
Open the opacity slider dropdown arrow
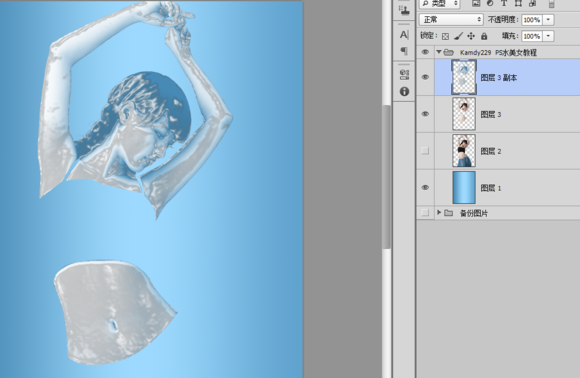tap(548, 20)
